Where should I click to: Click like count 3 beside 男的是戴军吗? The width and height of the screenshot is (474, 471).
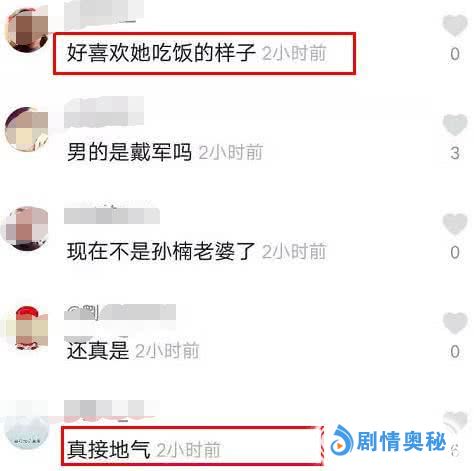[x=455, y=153]
